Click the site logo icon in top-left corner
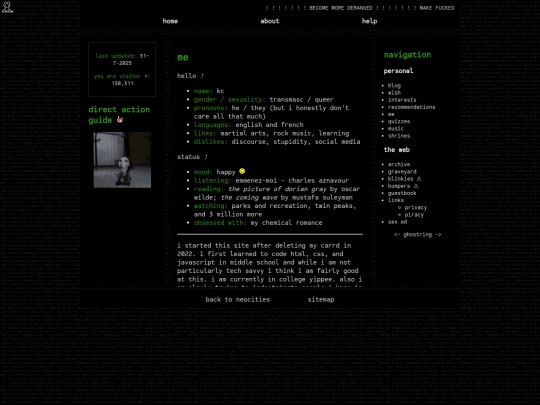Image resolution: width=540 pixels, height=405 pixels. pyautogui.click(x=7, y=7)
